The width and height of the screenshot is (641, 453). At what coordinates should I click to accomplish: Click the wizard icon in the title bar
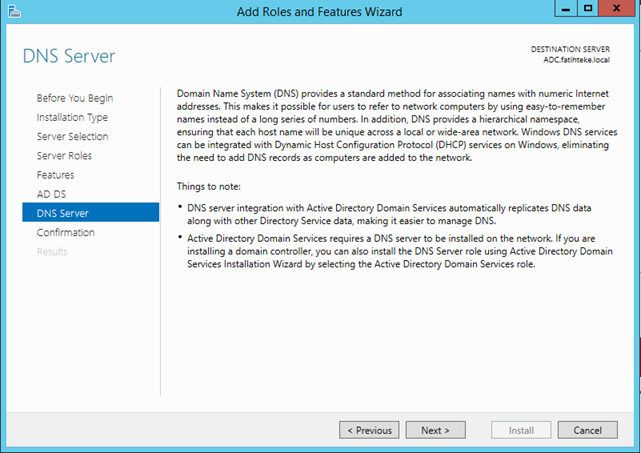pyautogui.click(x=14, y=11)
